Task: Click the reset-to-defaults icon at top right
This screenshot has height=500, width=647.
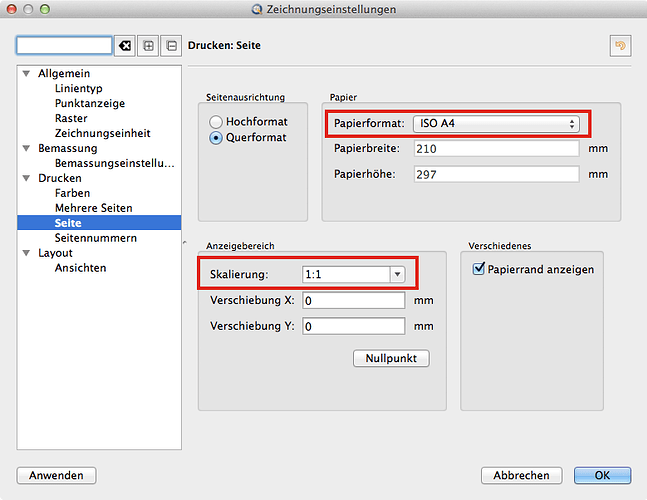Action: tap(620, 46)
